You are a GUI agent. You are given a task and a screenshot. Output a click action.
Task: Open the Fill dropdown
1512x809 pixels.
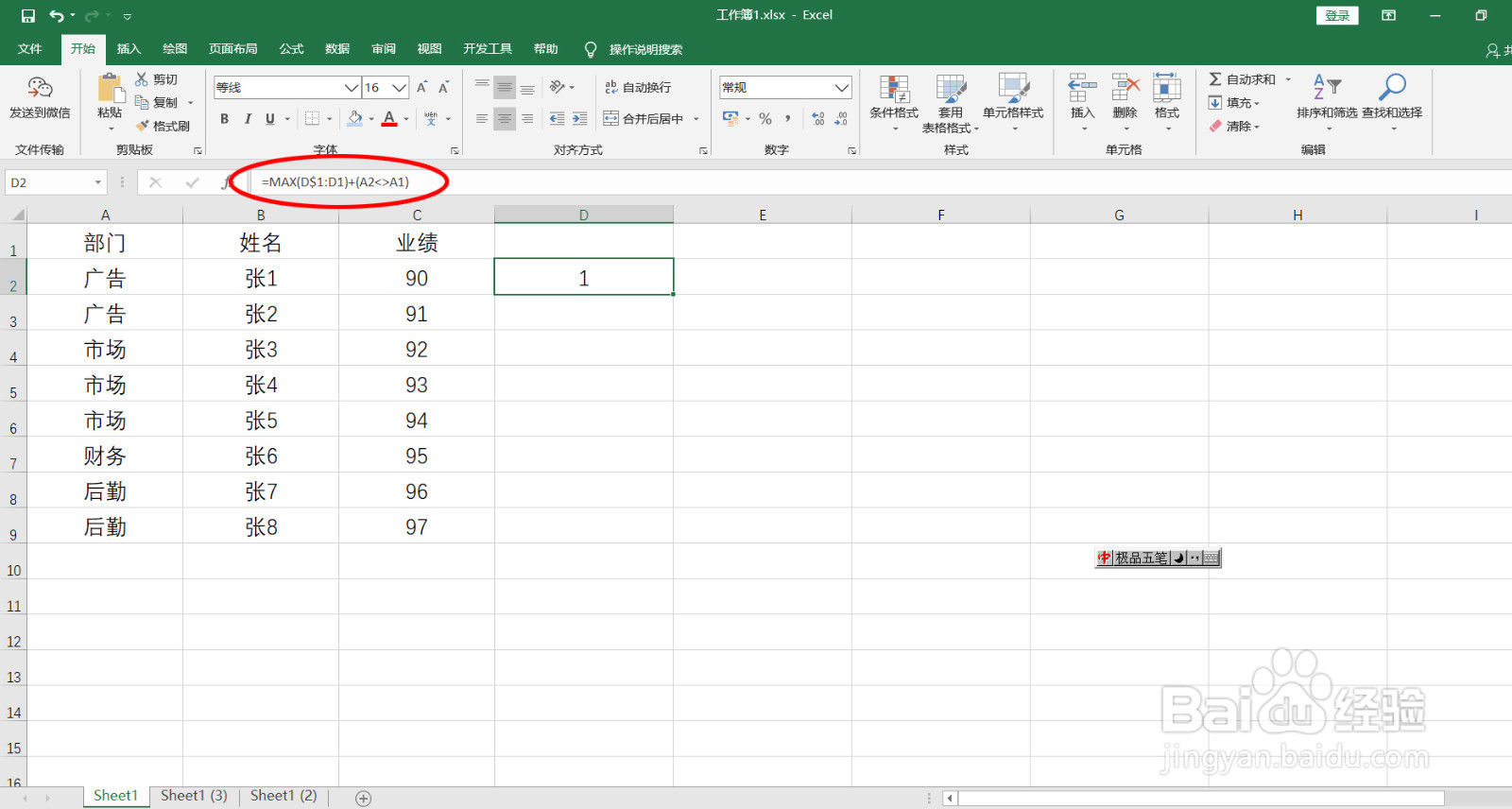pos(1234,102)
